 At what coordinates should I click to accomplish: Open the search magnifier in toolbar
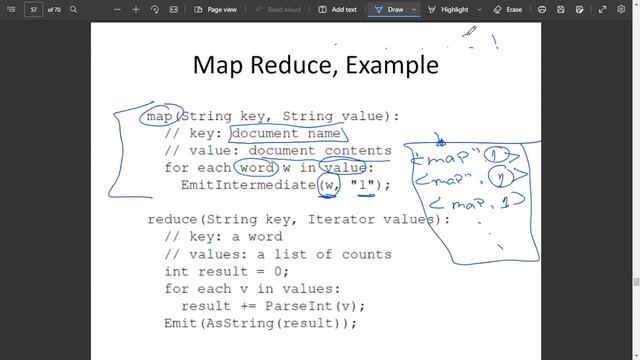click(x=73, y=9)
